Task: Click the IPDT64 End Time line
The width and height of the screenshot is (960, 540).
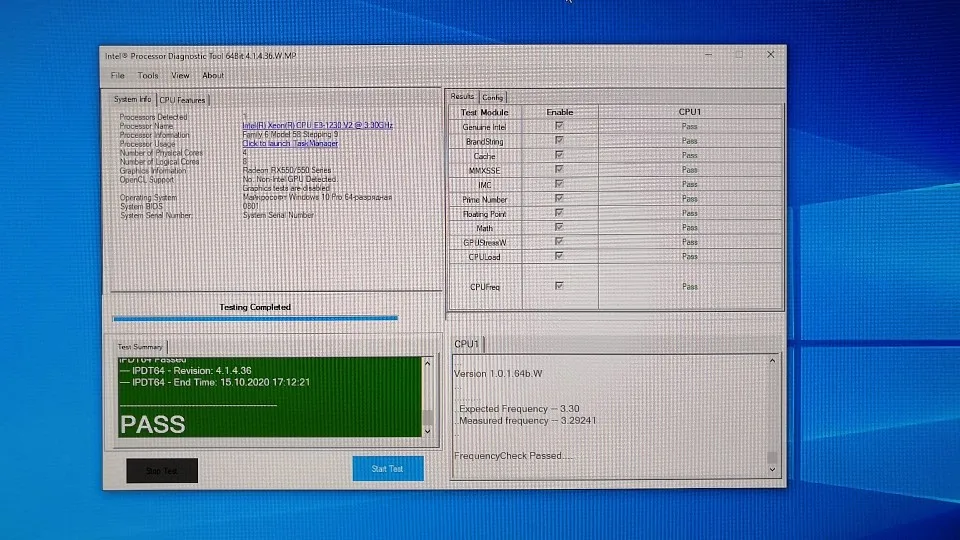Action: coord(216,382)
